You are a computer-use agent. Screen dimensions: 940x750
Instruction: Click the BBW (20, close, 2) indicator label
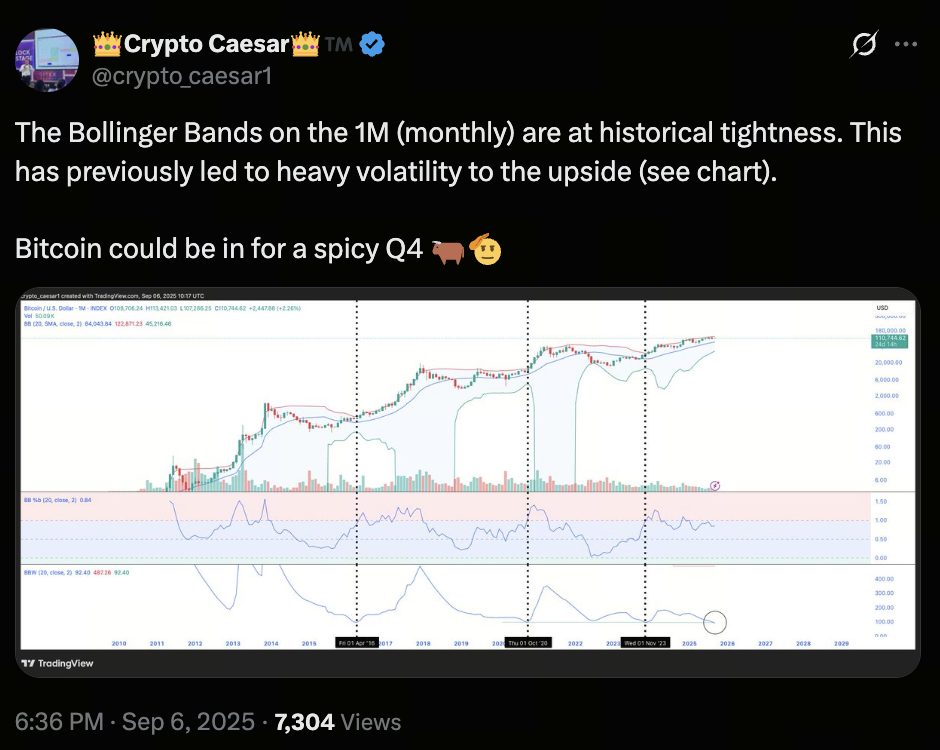[x=47, y=573]
